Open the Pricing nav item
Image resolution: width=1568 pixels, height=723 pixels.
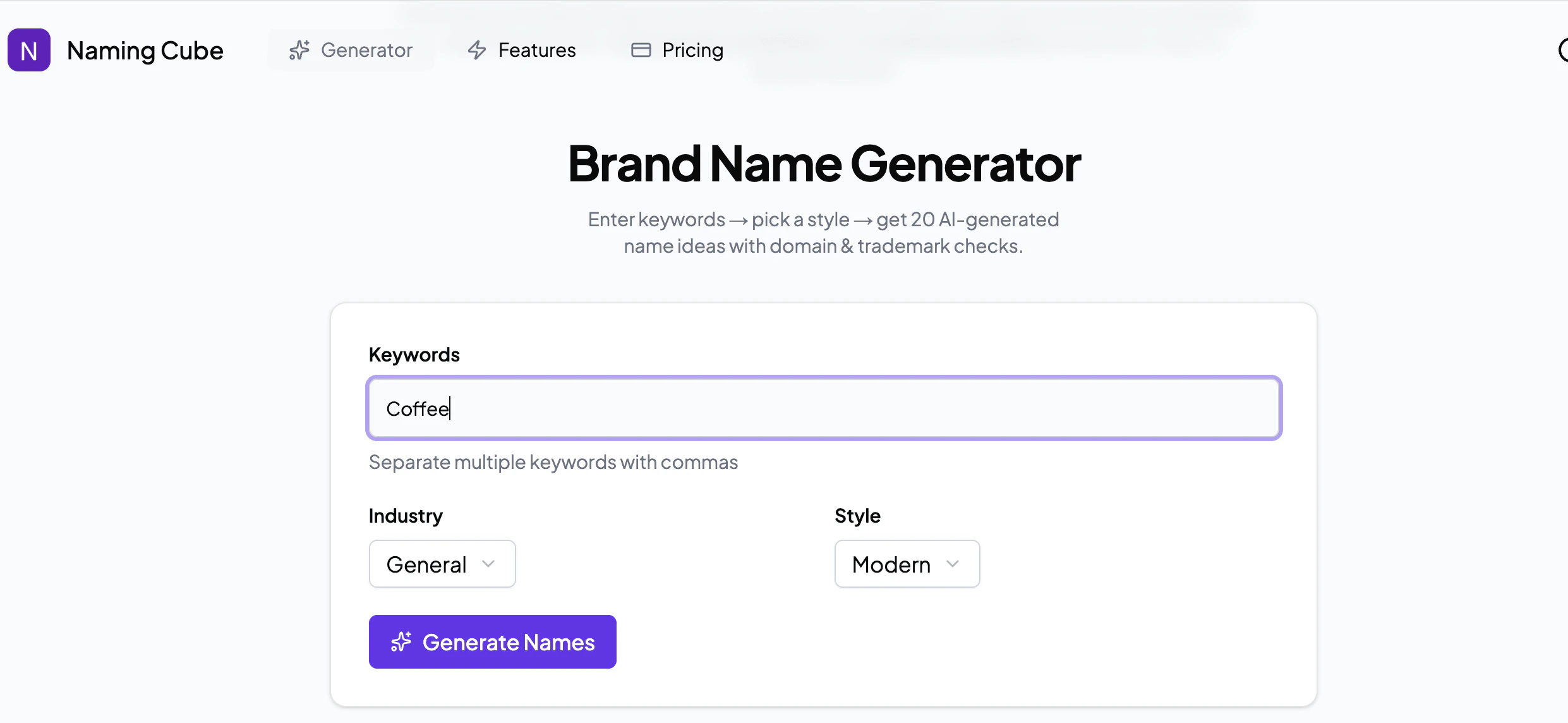point(692,50)
